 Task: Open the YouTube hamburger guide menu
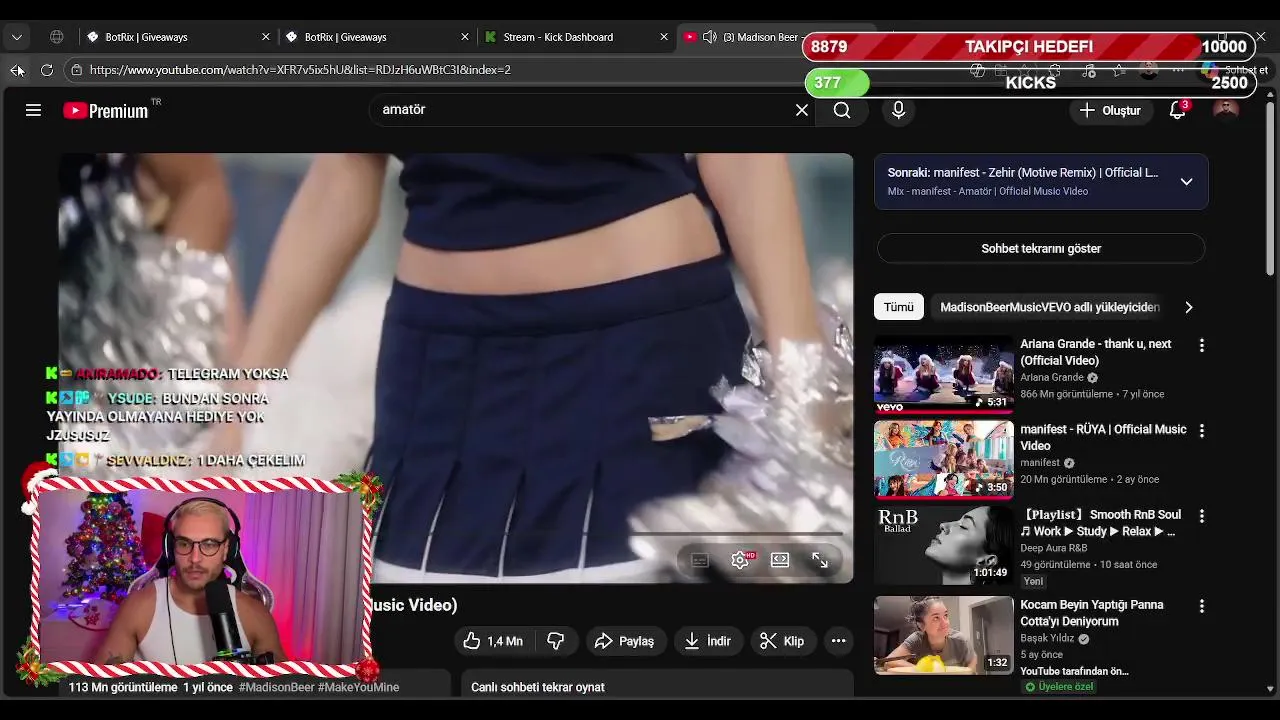pos(33,110)
